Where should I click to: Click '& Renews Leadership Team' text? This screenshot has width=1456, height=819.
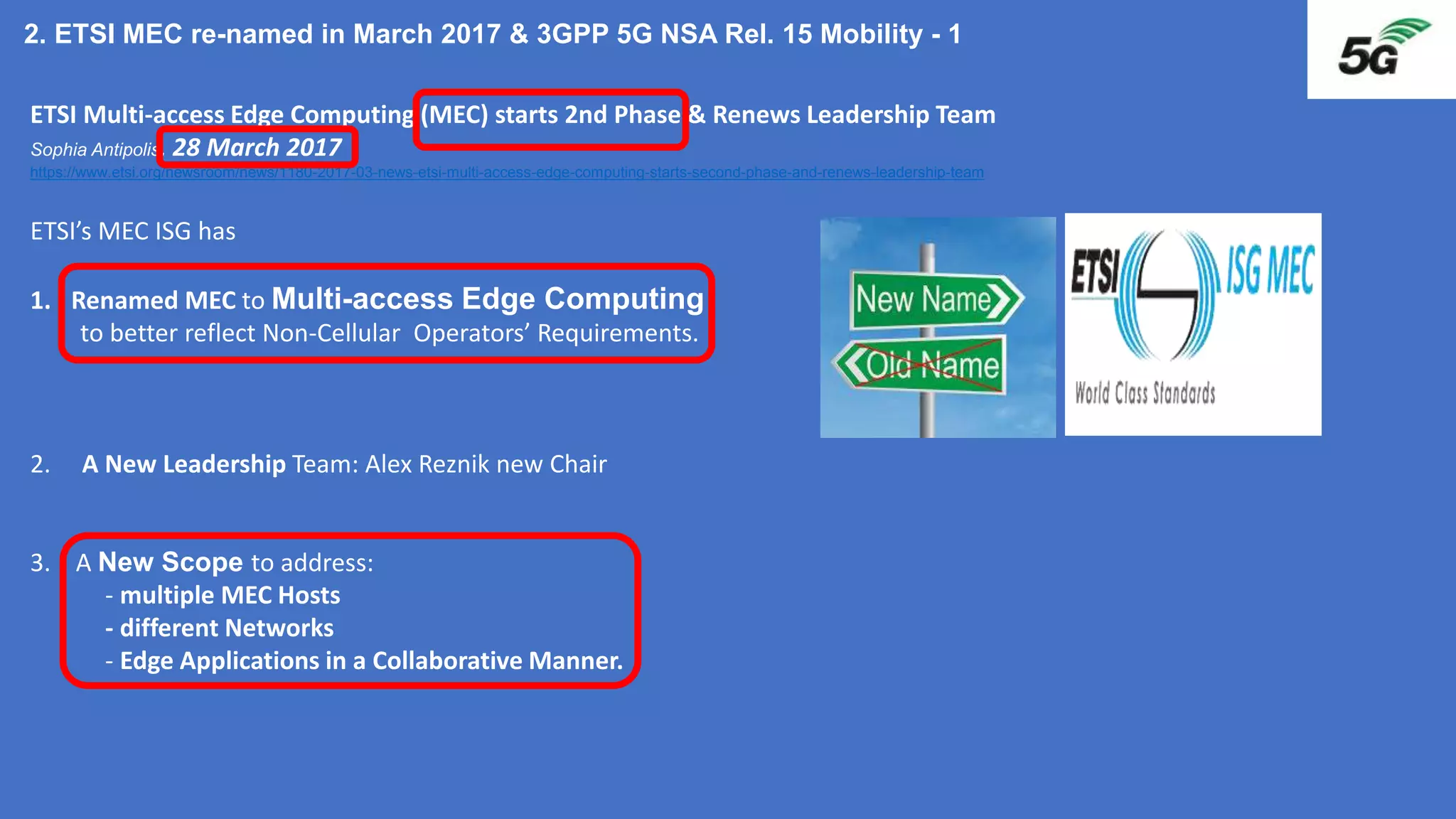[842, 115]
